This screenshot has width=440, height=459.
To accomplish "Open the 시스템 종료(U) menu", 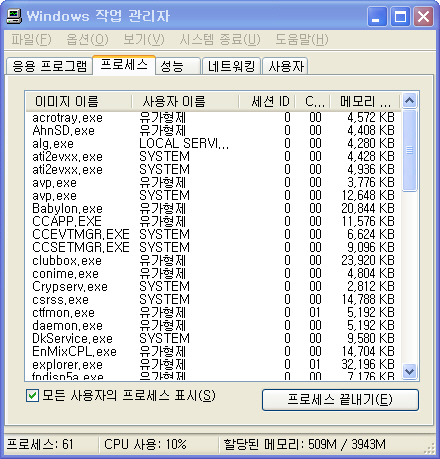I will point(220,40).
